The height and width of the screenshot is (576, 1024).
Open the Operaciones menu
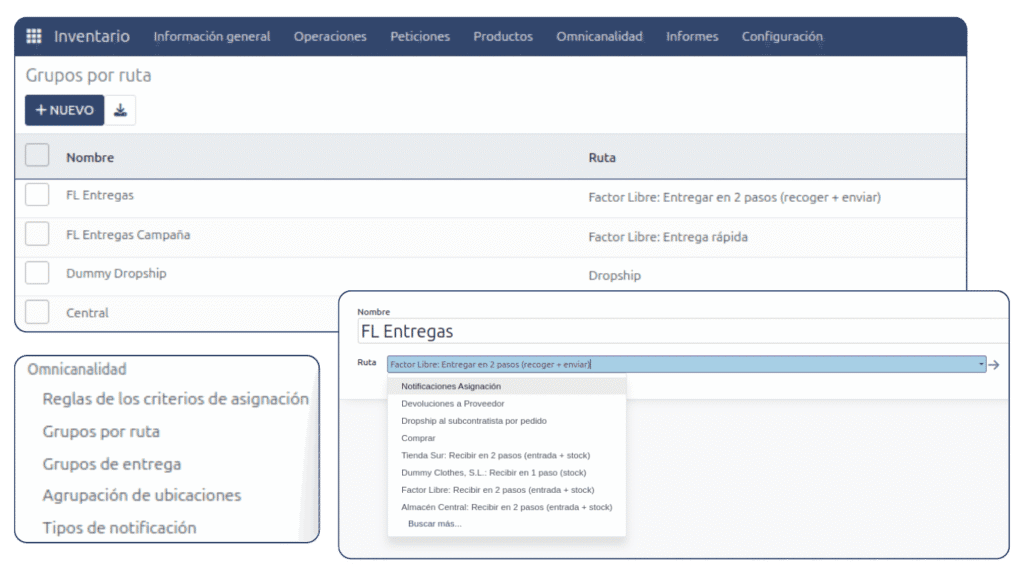click(330, 37)
